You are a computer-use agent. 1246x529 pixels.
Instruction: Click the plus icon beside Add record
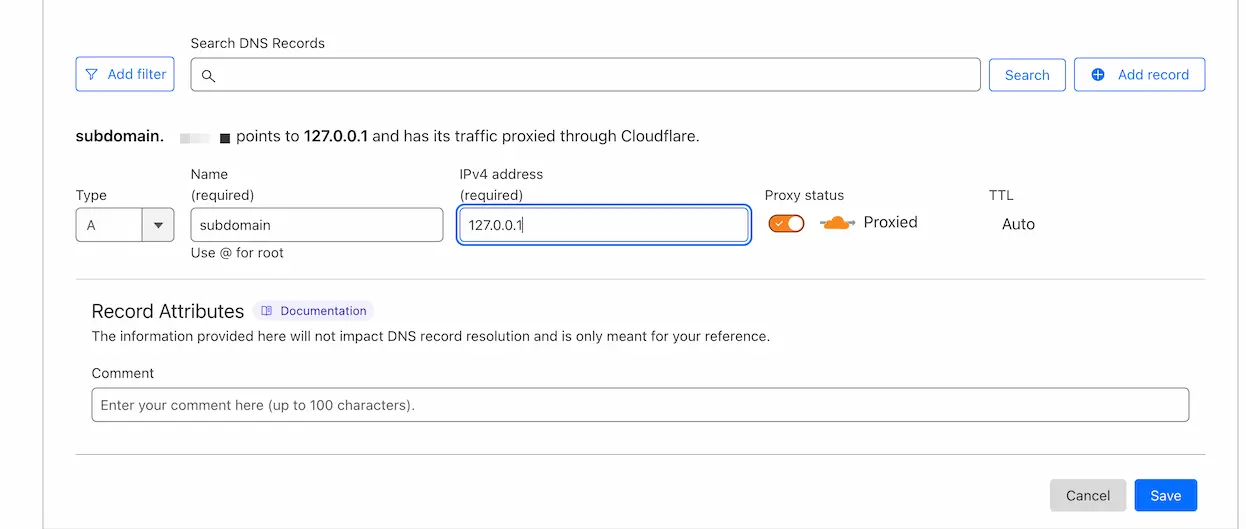pos(1098,74)
